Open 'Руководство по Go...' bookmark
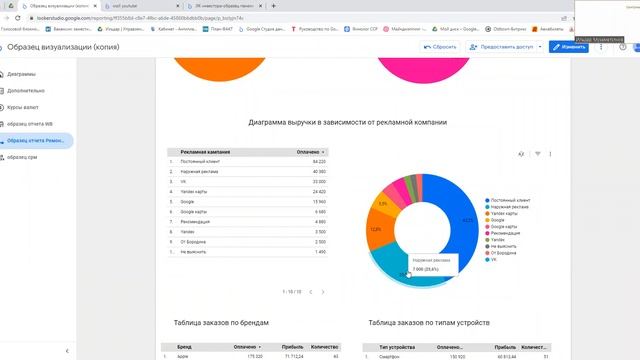The width and height of the screenshot is (640, 360). click(x=315, y=29)
